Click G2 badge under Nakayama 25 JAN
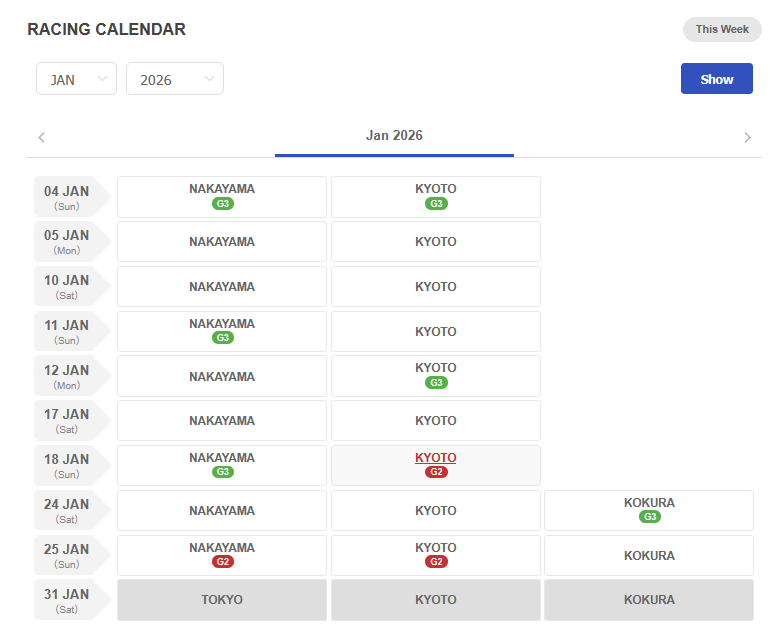Screen dimensions: 771x629 223,562
